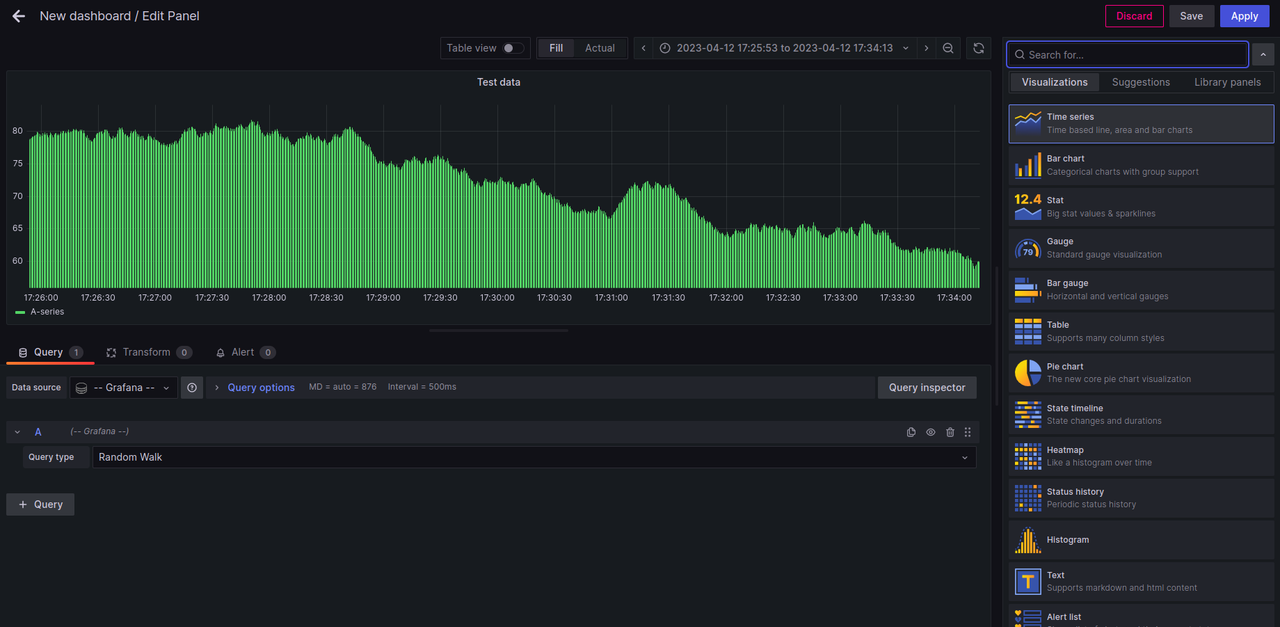Image resolution: width=1280 pixels, height=627 pixels.
Task: Choose the Histogram visualization
Action: tap(1141, 540)
